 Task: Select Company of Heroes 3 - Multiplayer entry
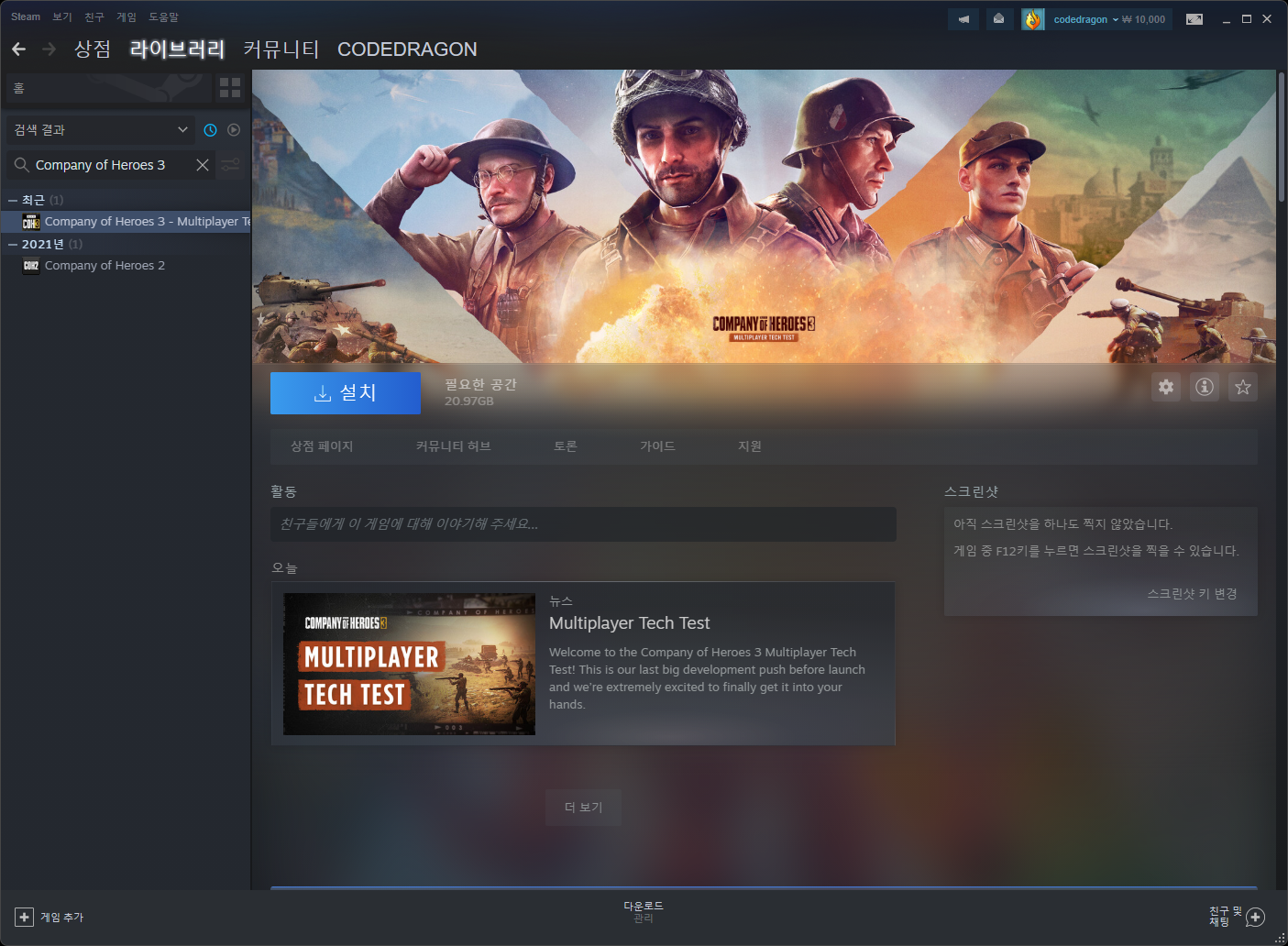pos(127,222)
